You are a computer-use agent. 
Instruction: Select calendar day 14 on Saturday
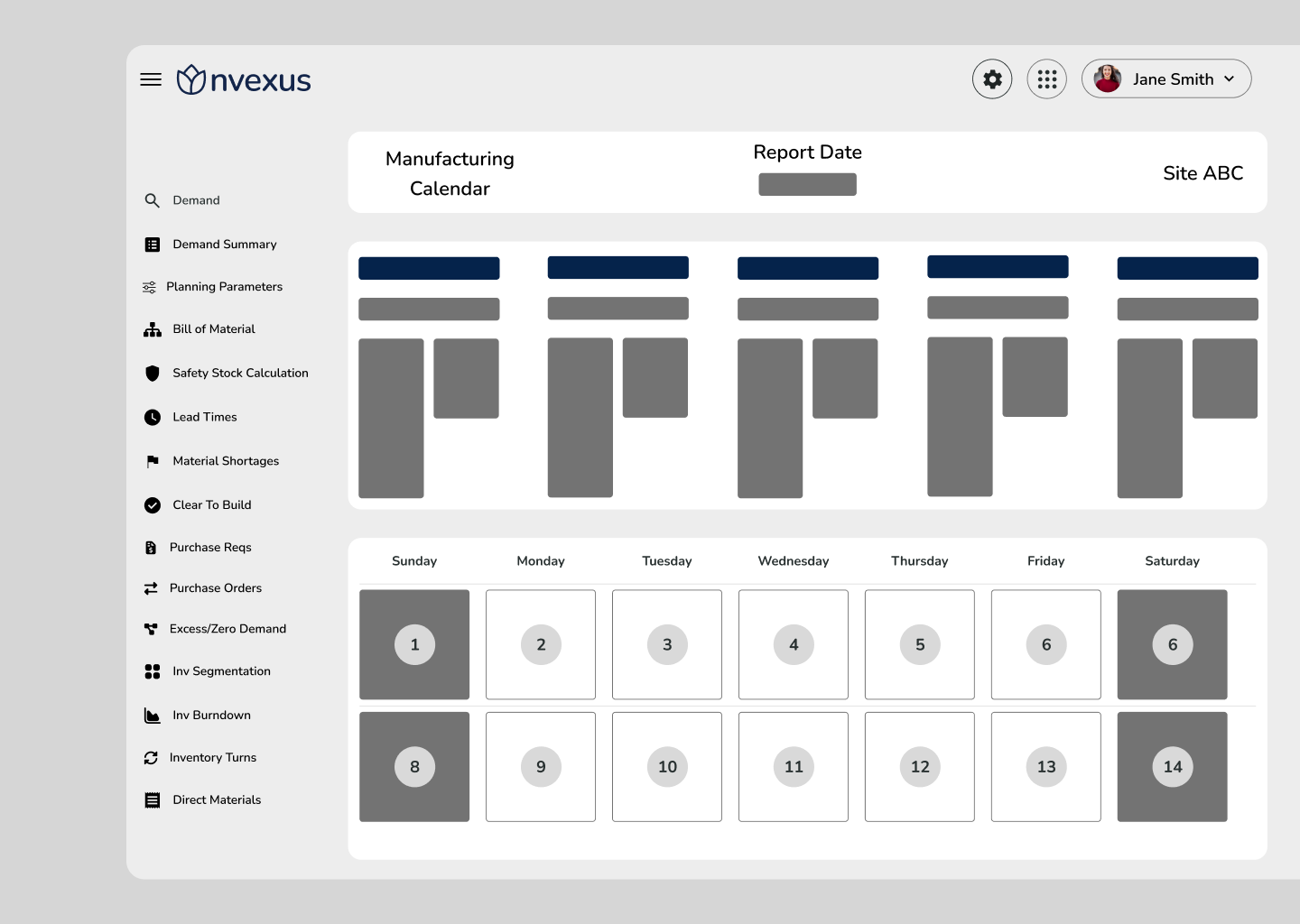pyautogui.click(x=1173, y=767)
